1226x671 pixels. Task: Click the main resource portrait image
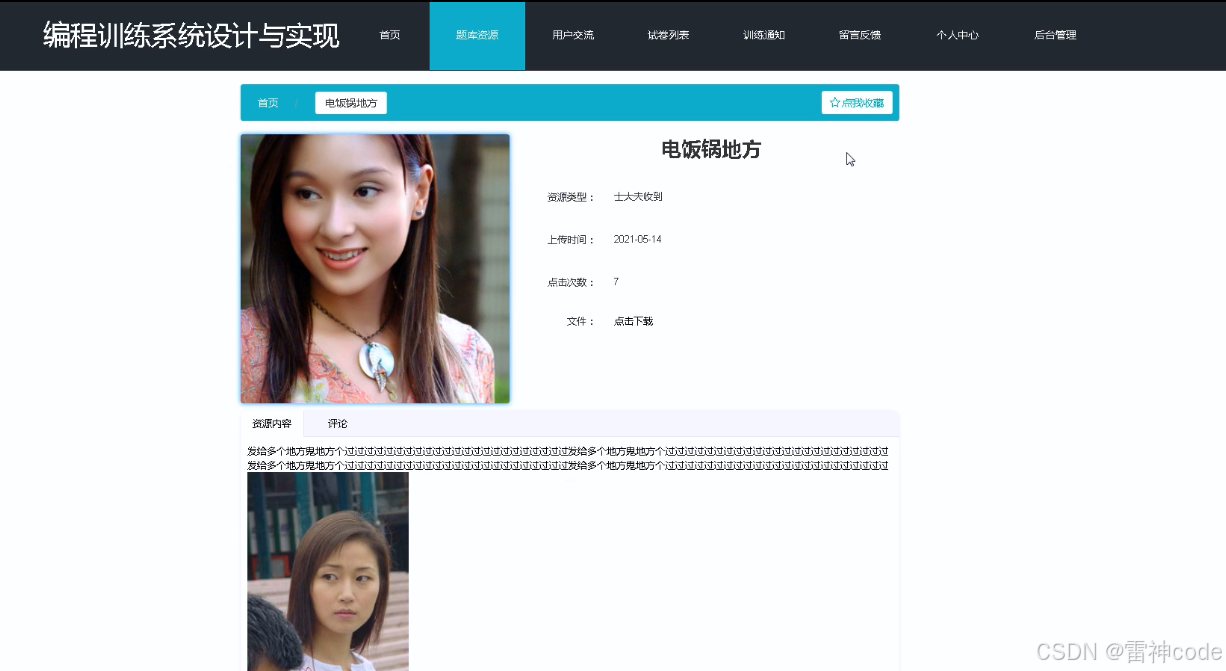coord(373,267)
